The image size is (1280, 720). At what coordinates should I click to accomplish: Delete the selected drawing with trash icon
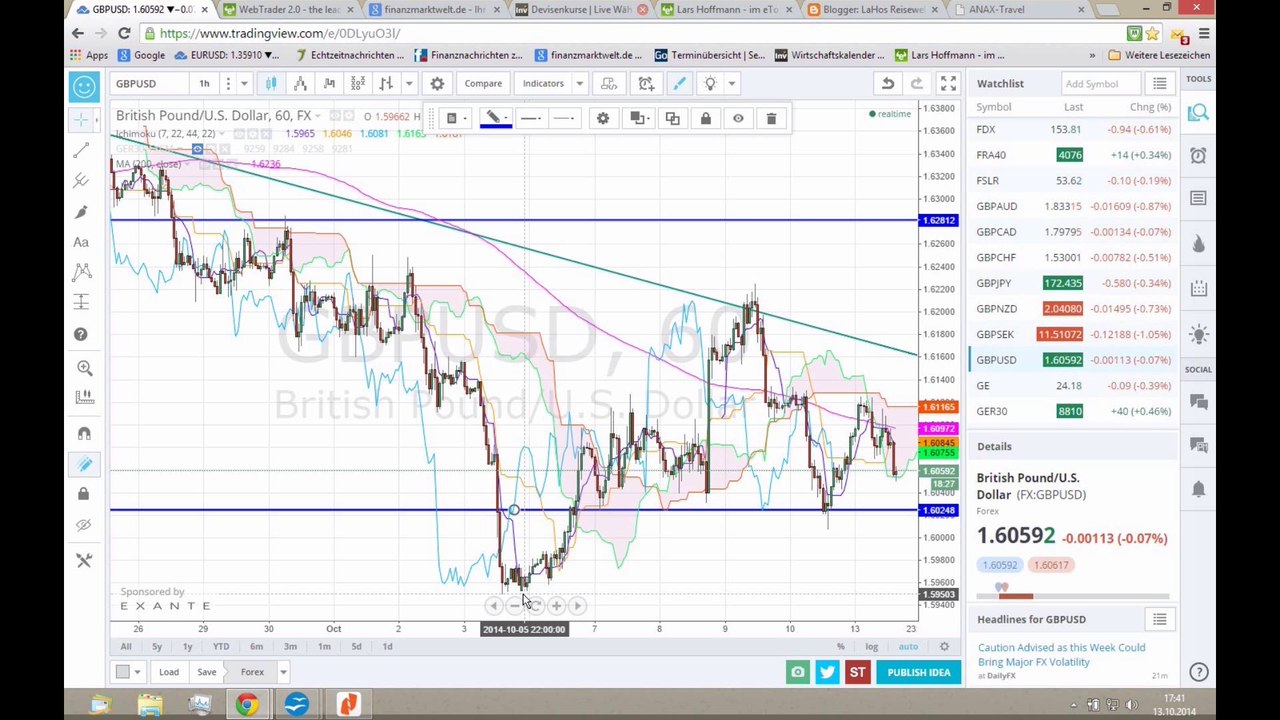pyautogui.click(x=771, y=119)
